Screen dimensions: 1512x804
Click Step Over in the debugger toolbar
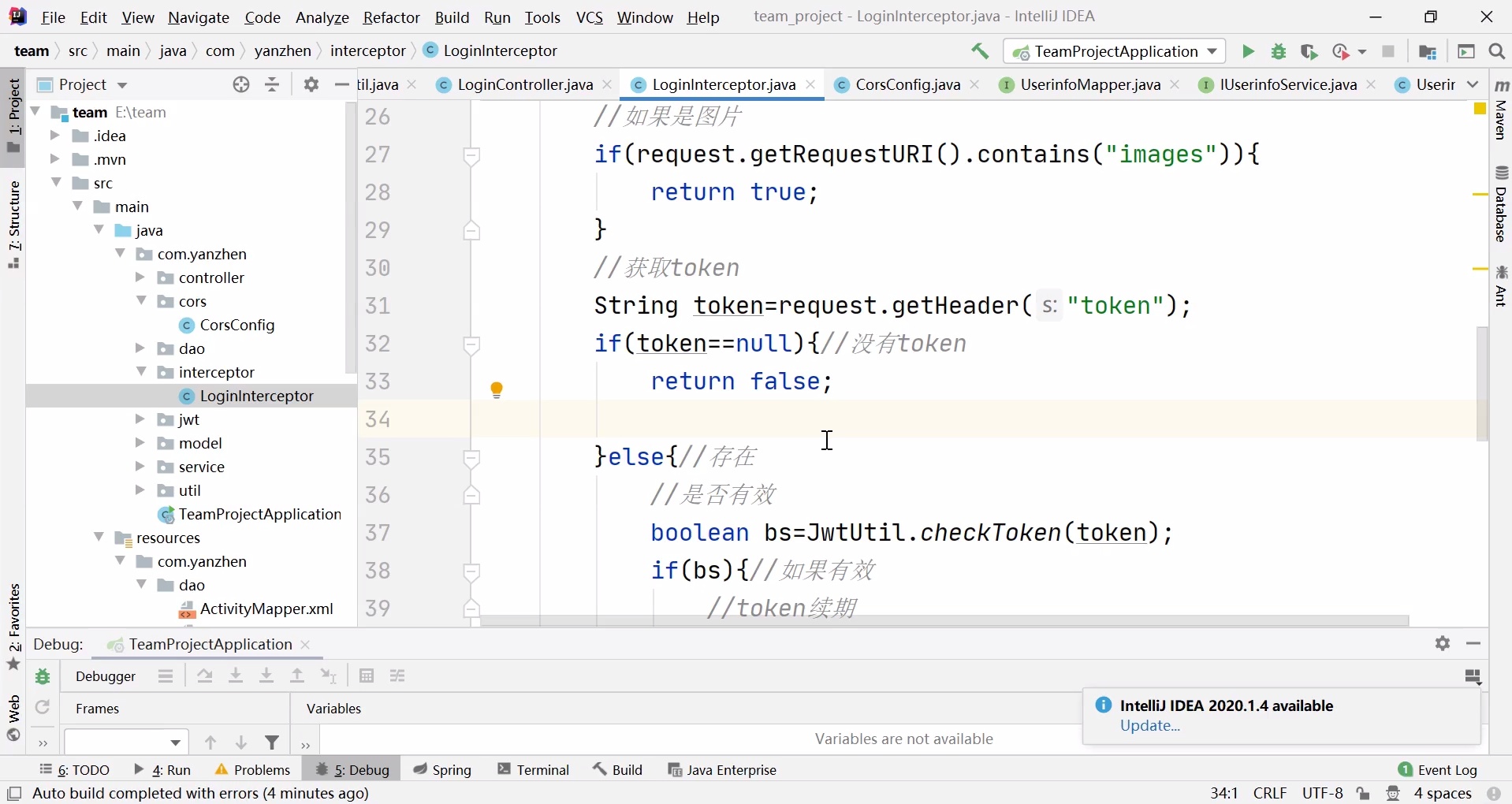[205, 676]
